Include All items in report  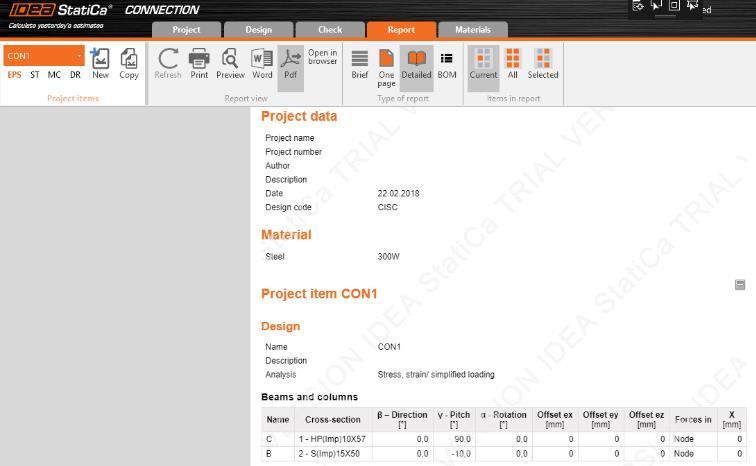pos(513,63)
